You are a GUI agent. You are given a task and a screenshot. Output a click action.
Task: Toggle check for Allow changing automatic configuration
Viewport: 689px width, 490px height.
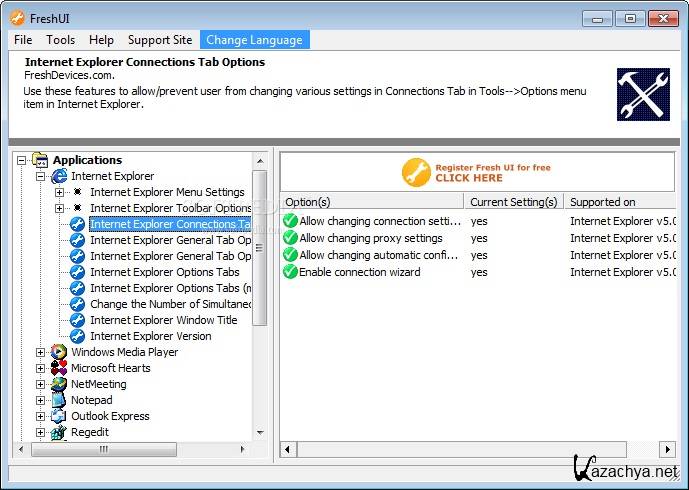click(x=290, y=255)
